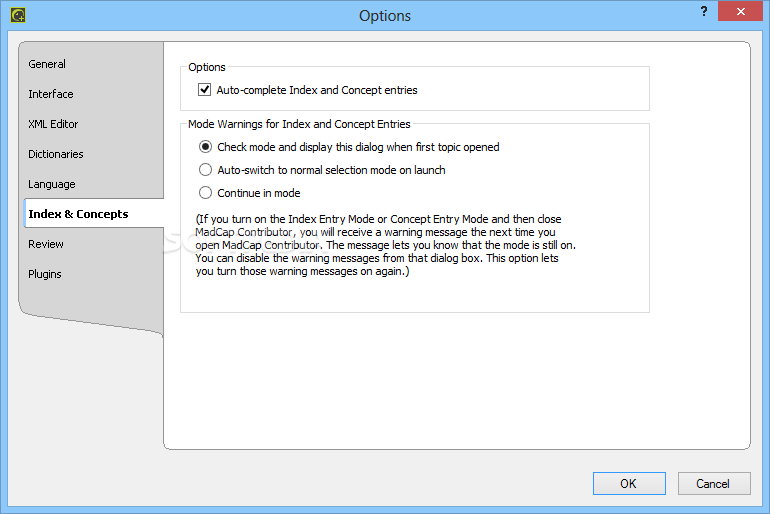Open the XML Editor settings tab
This screenshot has height=514, width=770.
point(53,124)
